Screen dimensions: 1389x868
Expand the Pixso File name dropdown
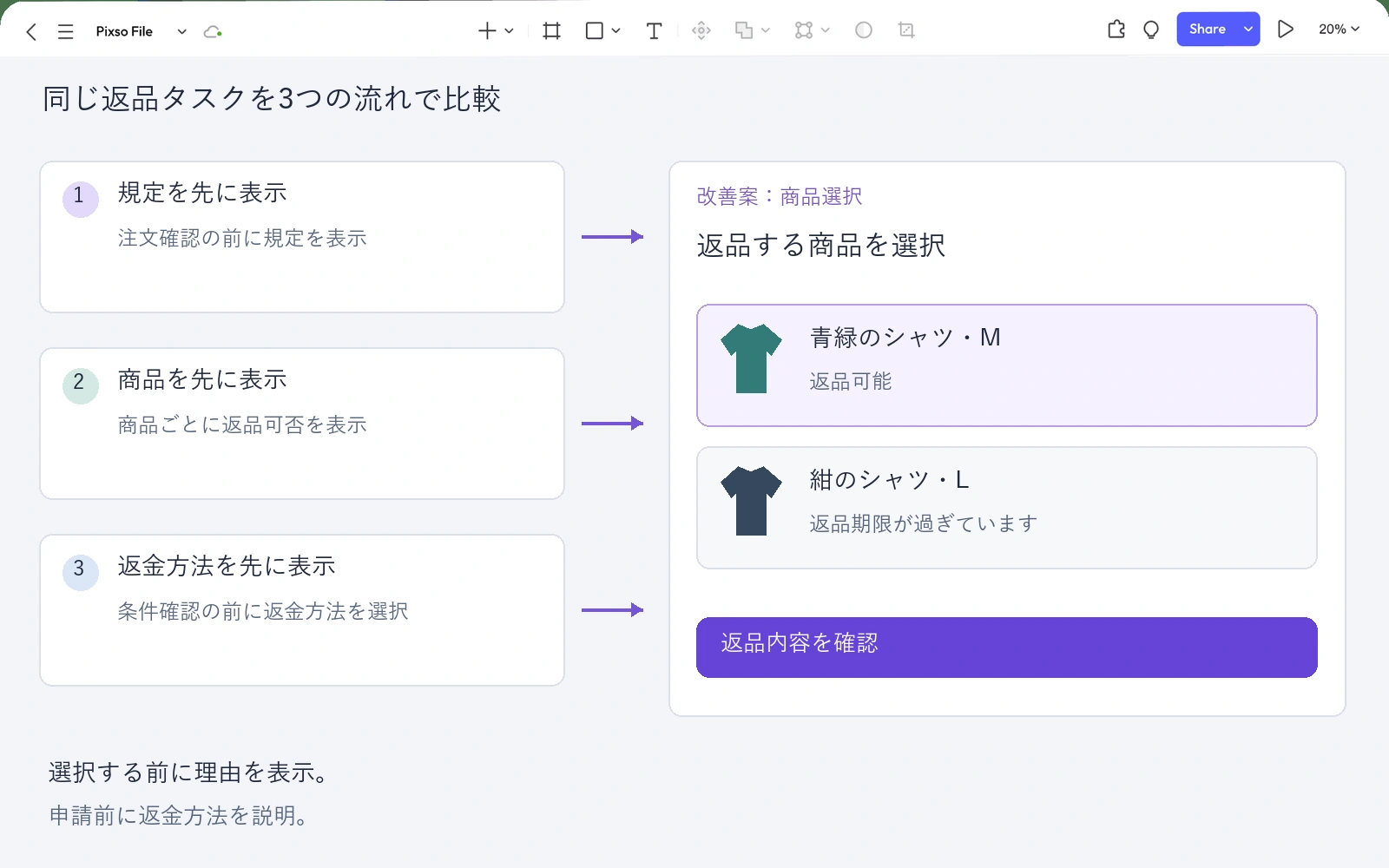181,32
